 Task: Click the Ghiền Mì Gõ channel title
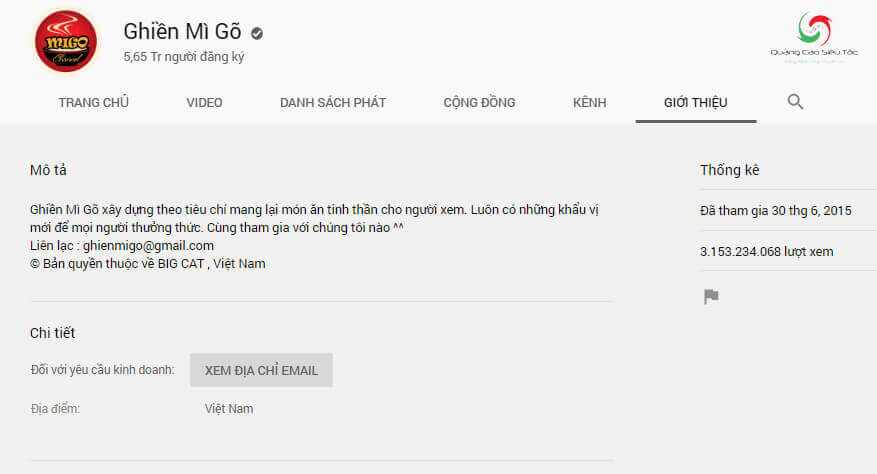[x=182, y=31]
